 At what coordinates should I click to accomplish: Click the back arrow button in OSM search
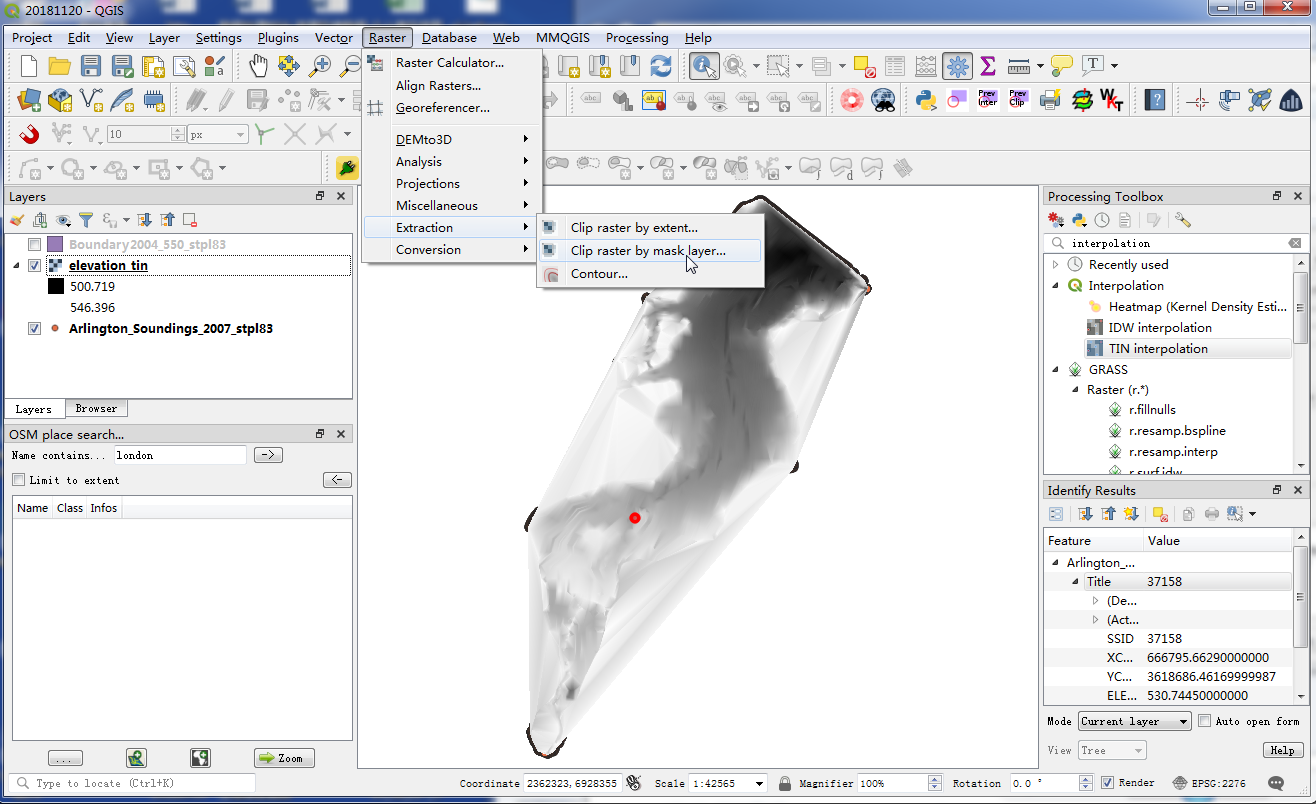[337, 480]
